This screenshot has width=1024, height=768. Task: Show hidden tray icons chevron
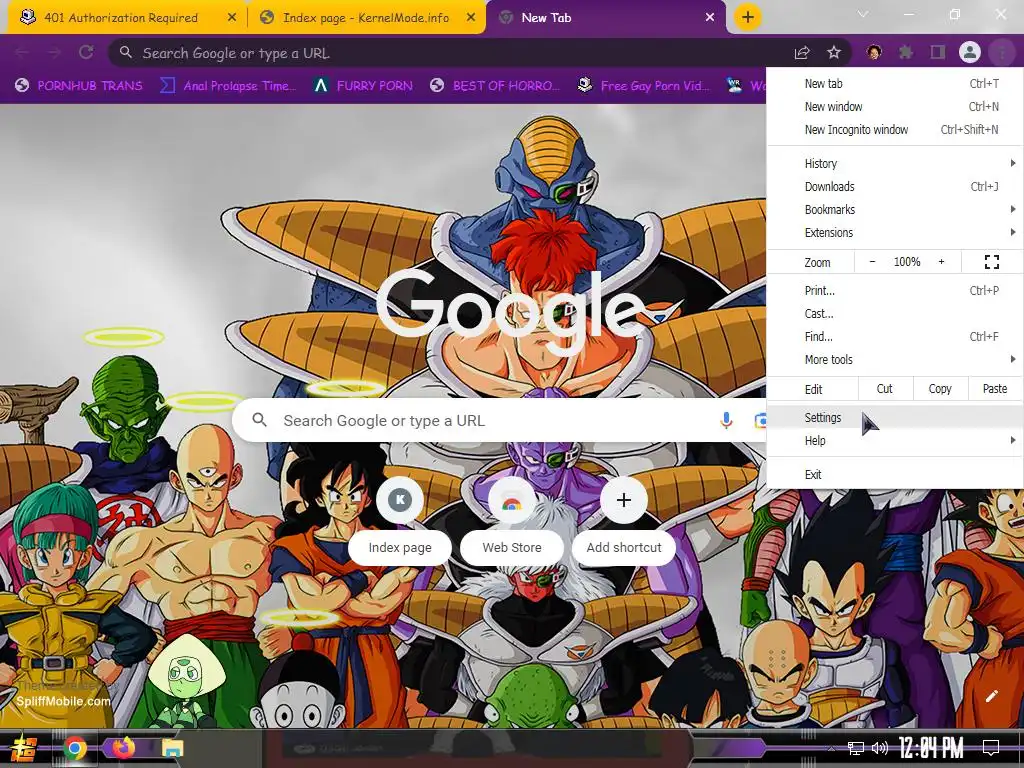tap(830, 748)
